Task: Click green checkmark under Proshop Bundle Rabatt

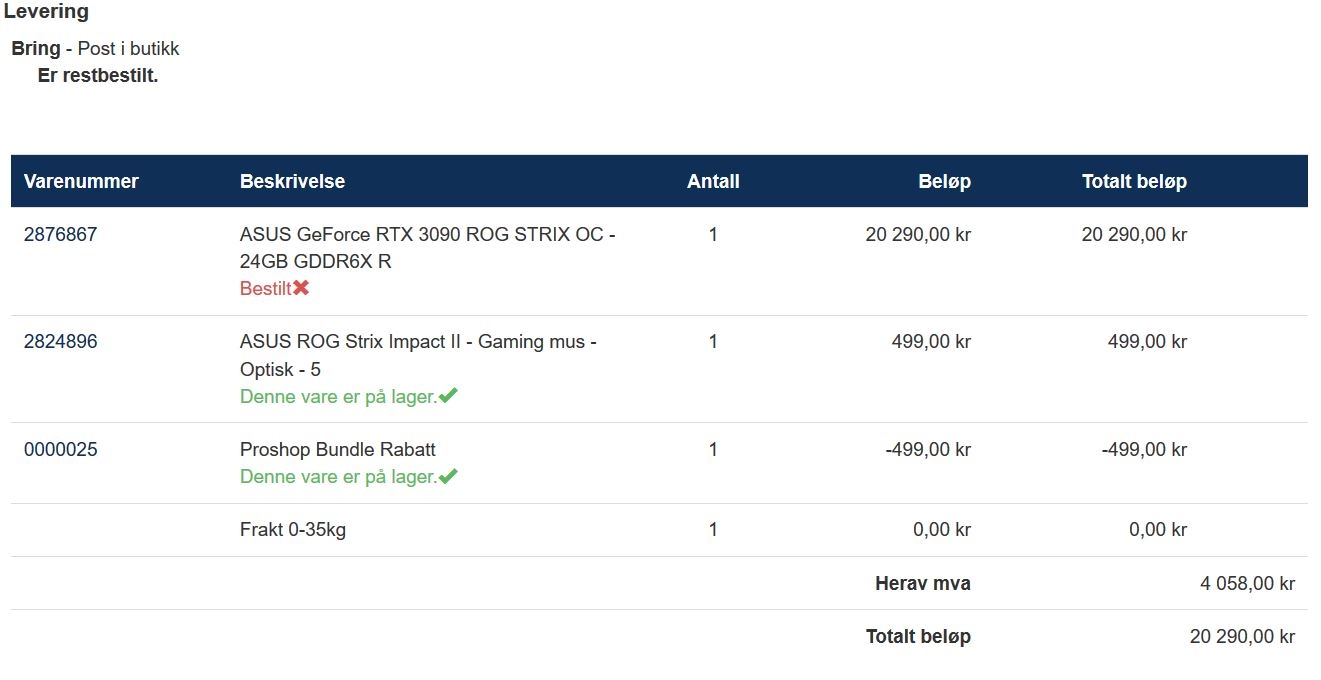Action: click(448, 476)
